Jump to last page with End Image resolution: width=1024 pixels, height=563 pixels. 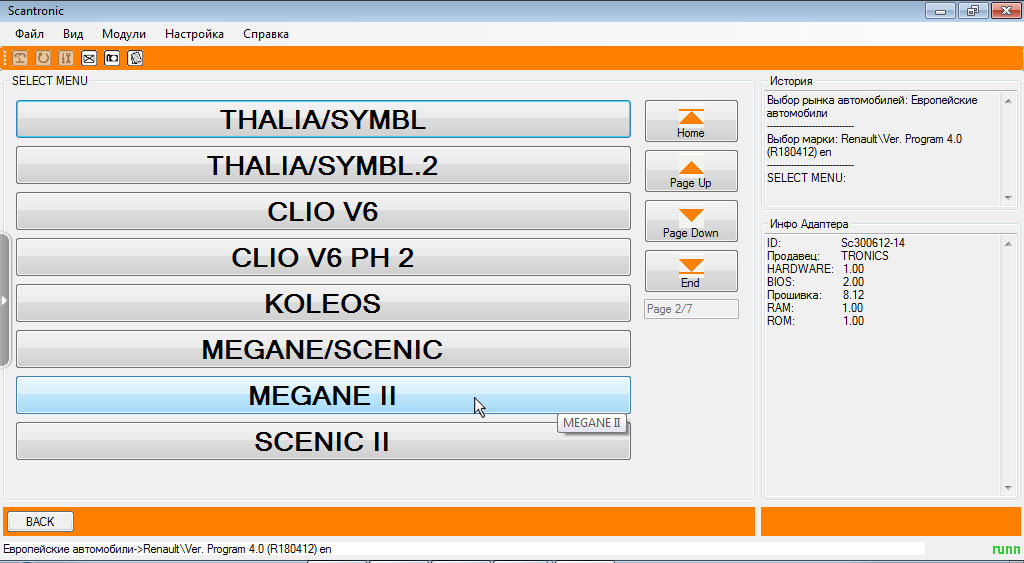click(x=691, y=271)
